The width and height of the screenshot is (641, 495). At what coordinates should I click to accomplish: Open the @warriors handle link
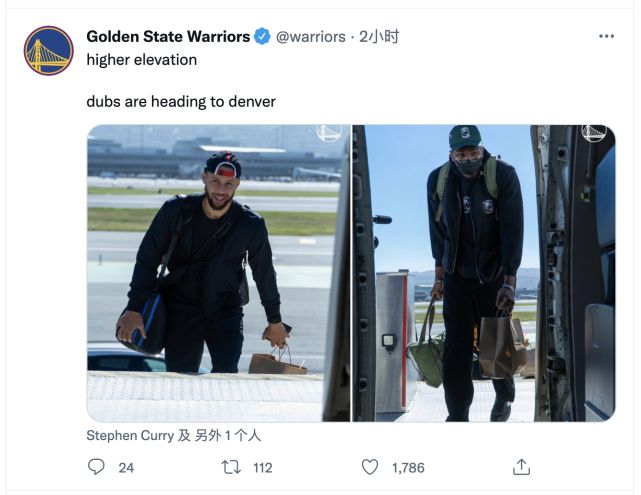[x=310, y=37]
